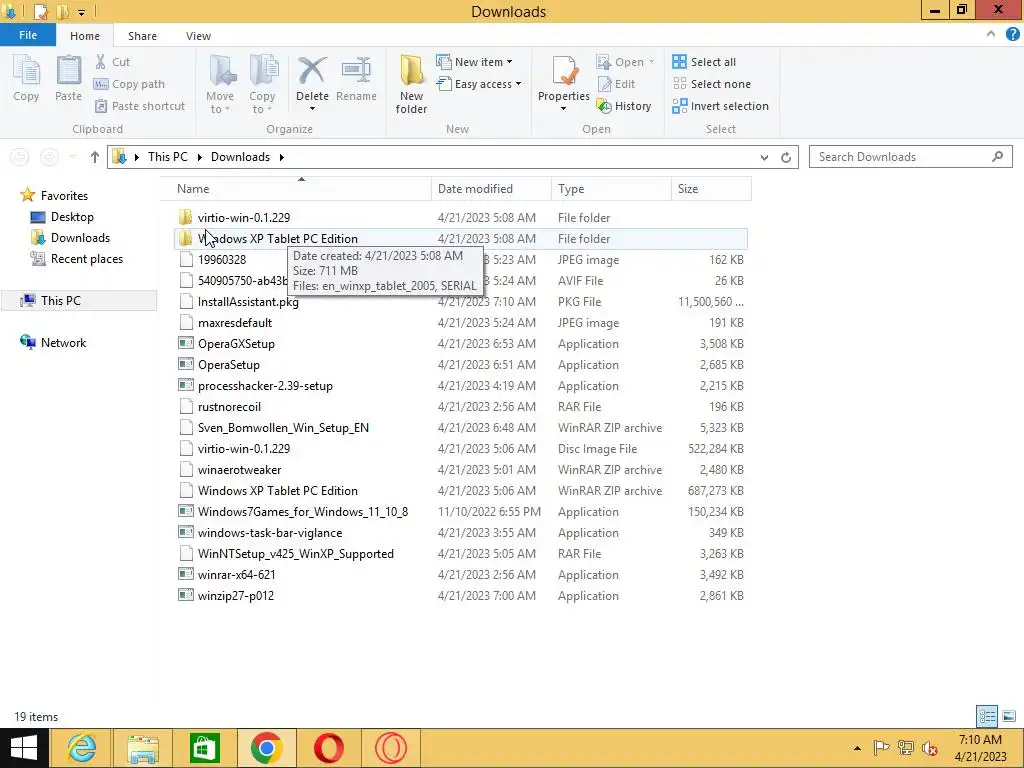Create a New folder from ribbon
The height and width of the screenshot is (768, 1024).
pos(411,84)
